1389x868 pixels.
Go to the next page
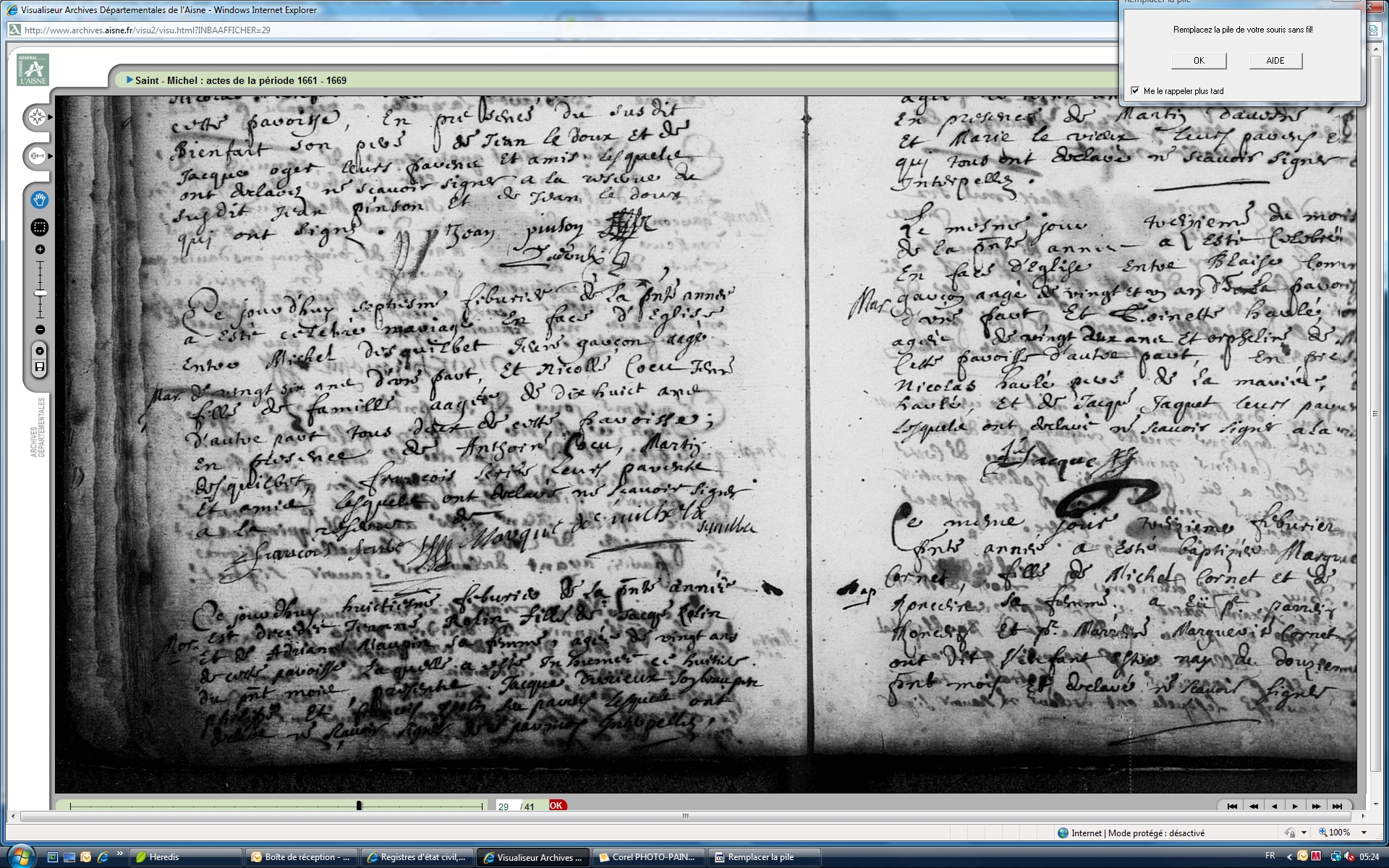(x=1295, y=806)
